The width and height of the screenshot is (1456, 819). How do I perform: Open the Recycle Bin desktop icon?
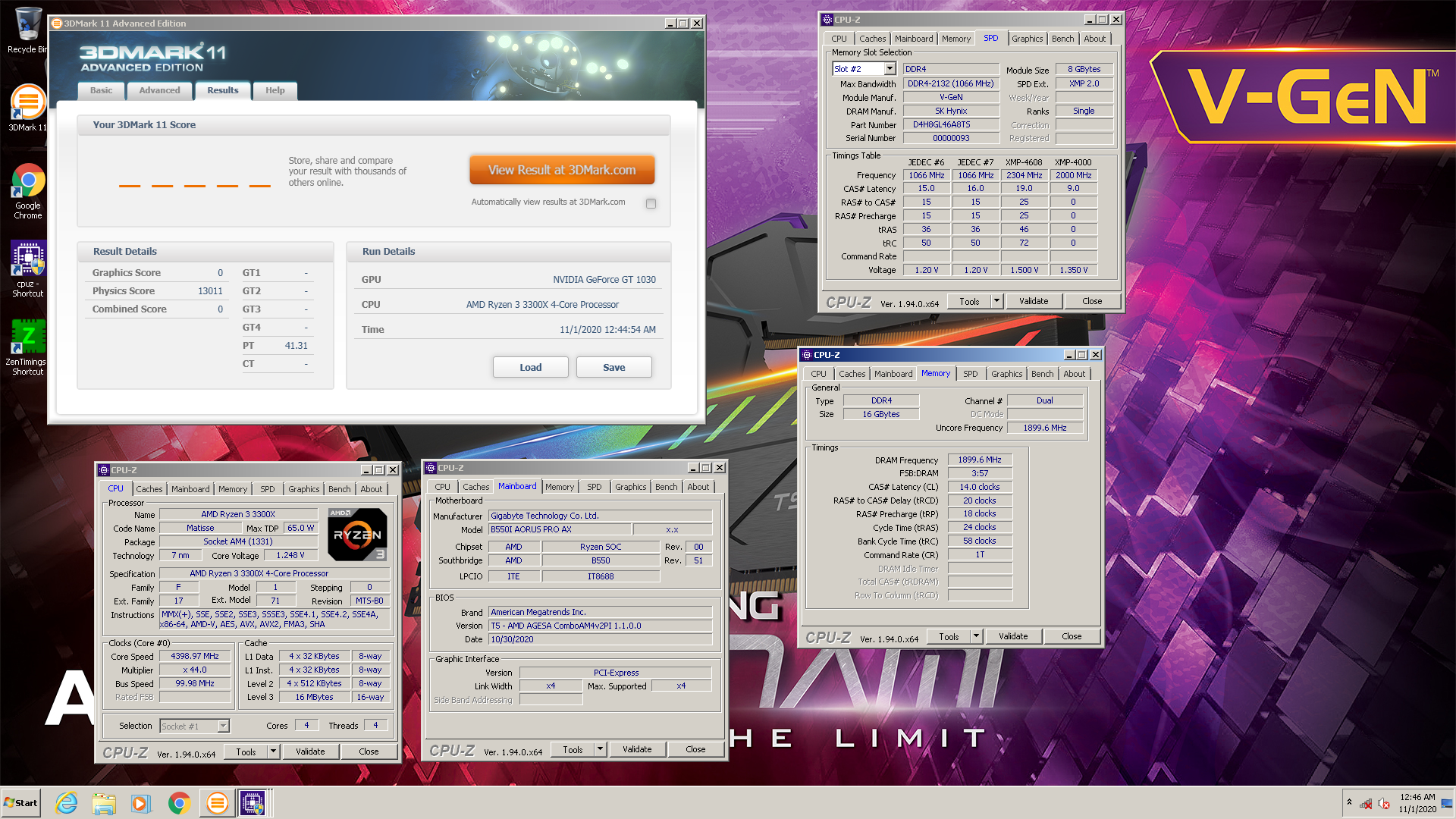tap(27, 30)
